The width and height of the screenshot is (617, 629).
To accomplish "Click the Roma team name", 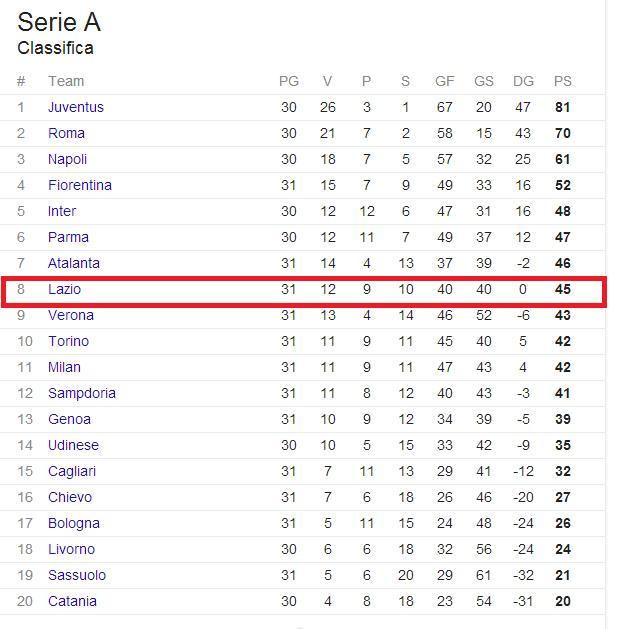I will (x=67, y=133).
